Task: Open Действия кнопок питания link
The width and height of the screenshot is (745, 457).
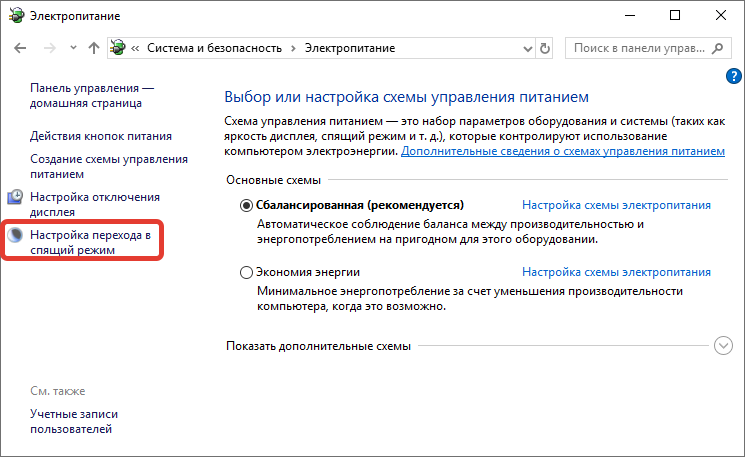Action: click(x=101, y=136)
